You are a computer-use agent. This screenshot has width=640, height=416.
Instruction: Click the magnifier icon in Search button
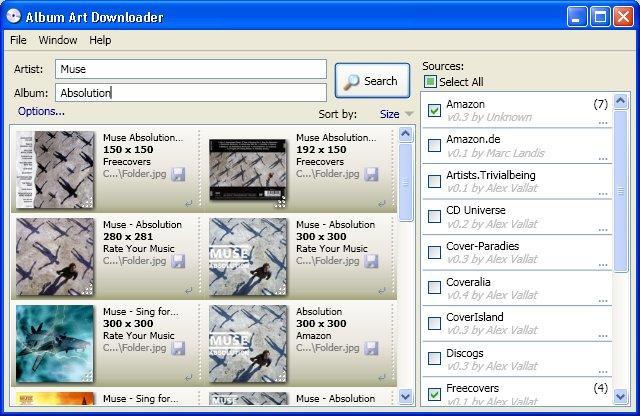pos(351,81)
